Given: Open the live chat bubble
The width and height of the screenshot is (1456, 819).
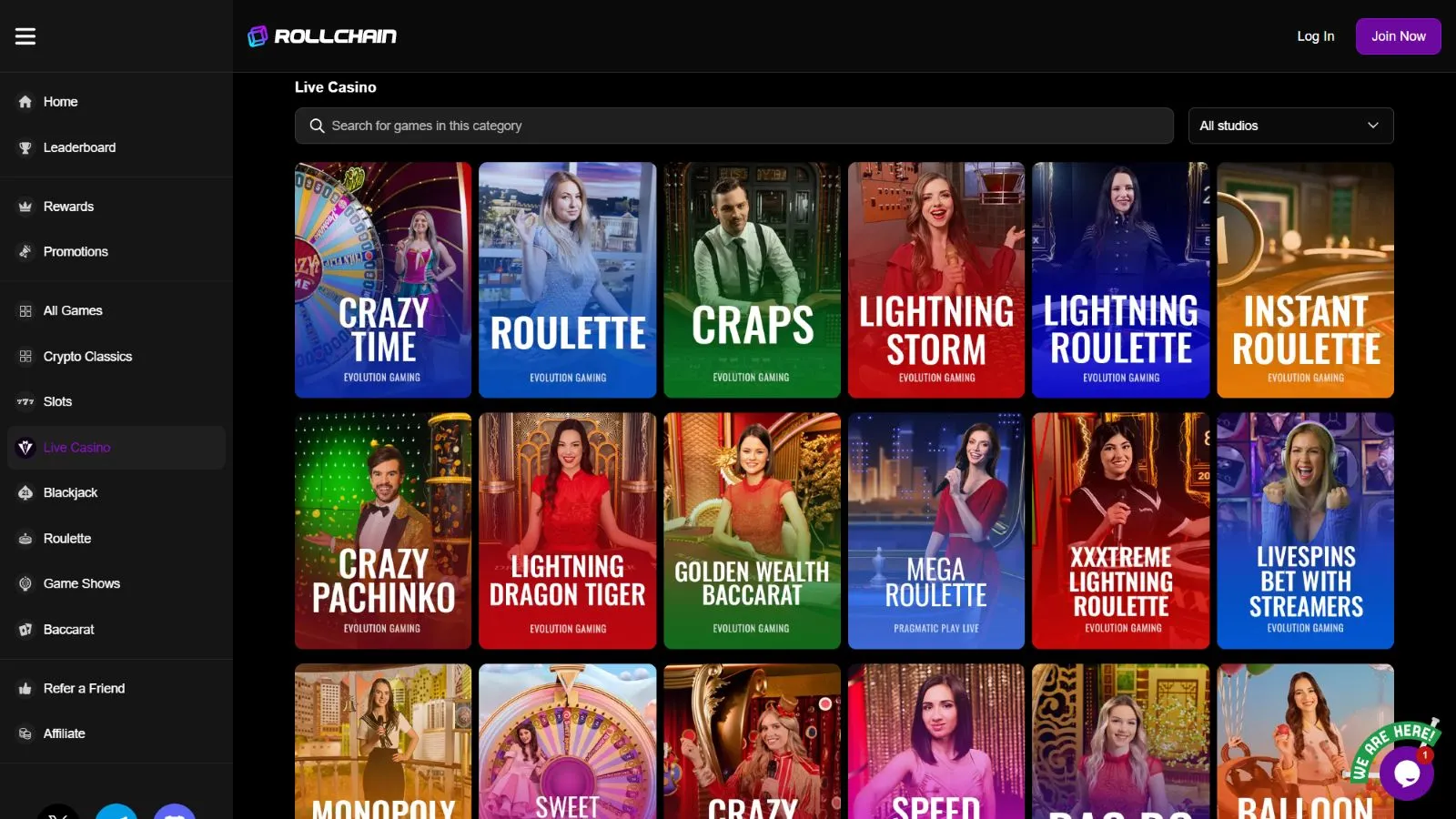Looking at the screenshot, I should point(1406,773).
